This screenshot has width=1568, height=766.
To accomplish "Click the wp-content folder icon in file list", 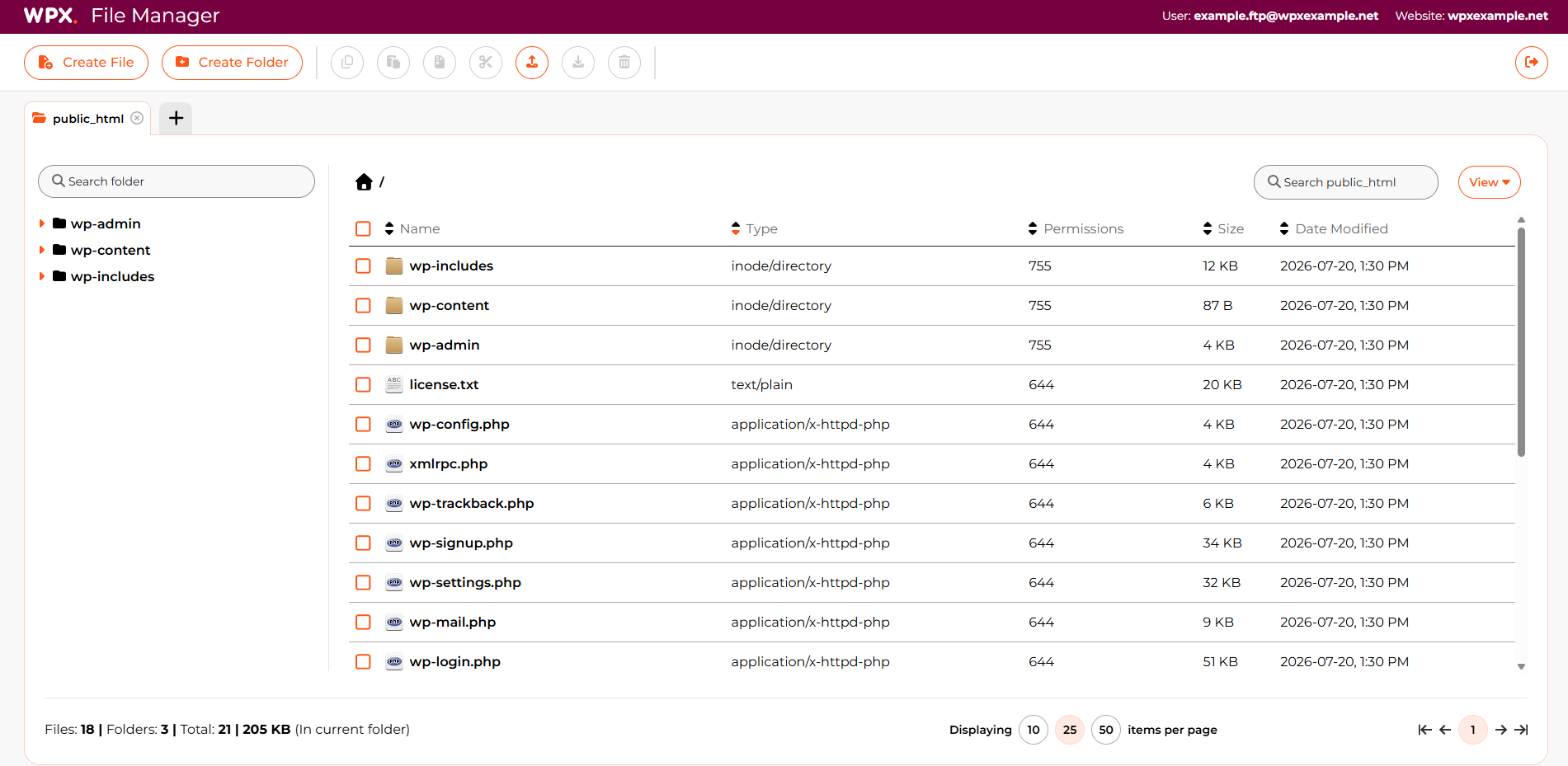I will click(x=394, y=305).
